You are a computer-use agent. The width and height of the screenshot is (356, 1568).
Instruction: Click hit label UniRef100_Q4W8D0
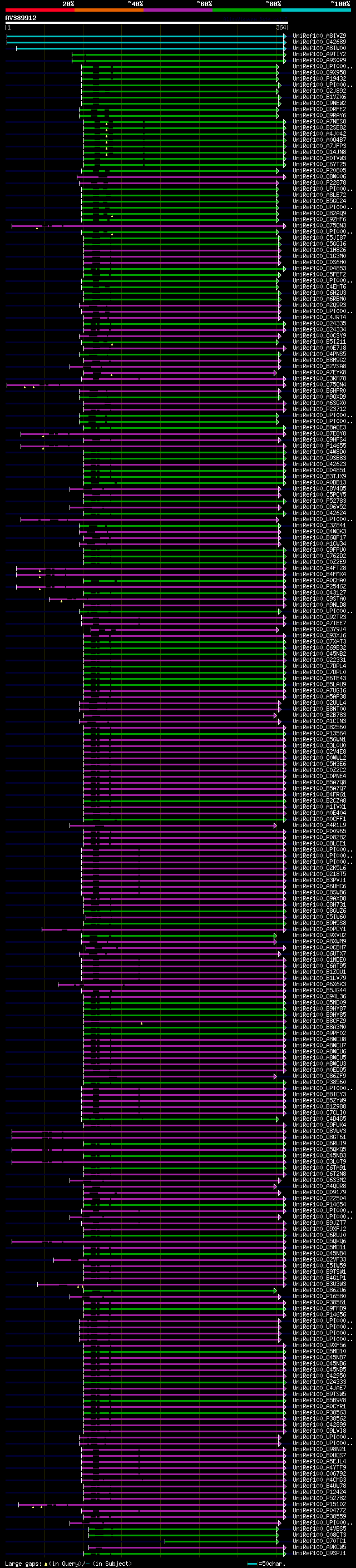[319, 452]
